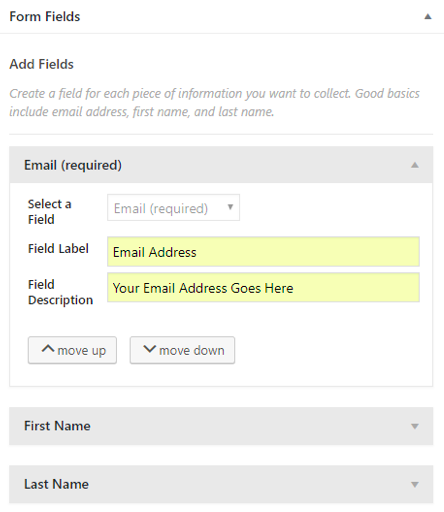The height and width of the screenshot is (512, 444).
Task: Open the Select a Field dropdown arrow
Action: [x=230, y=207]
